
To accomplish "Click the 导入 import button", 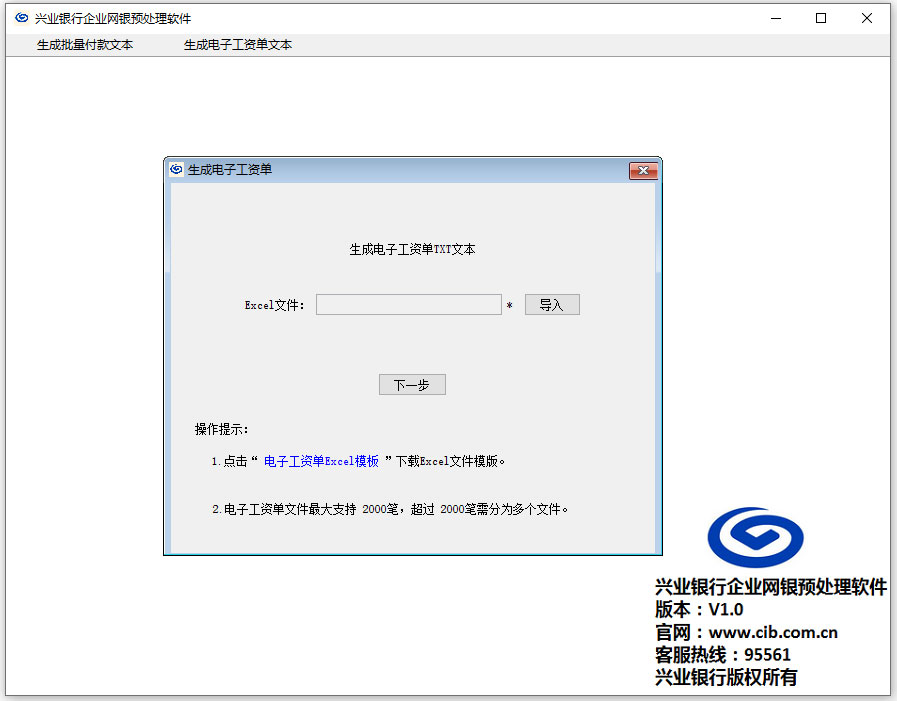I will click(x=552, y=304).
